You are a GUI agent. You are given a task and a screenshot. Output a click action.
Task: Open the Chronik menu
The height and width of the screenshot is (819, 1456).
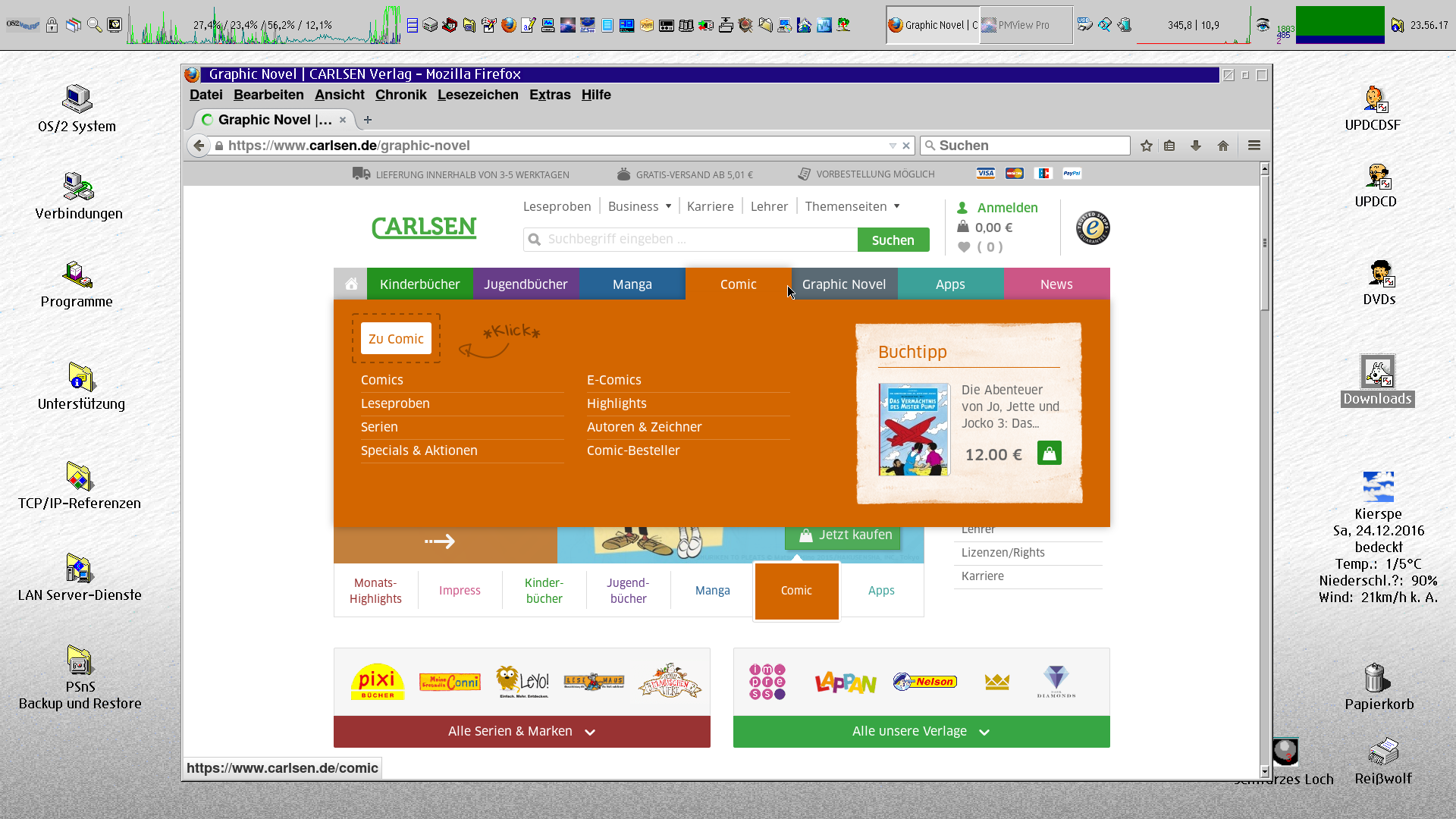(x=400, y=95)
